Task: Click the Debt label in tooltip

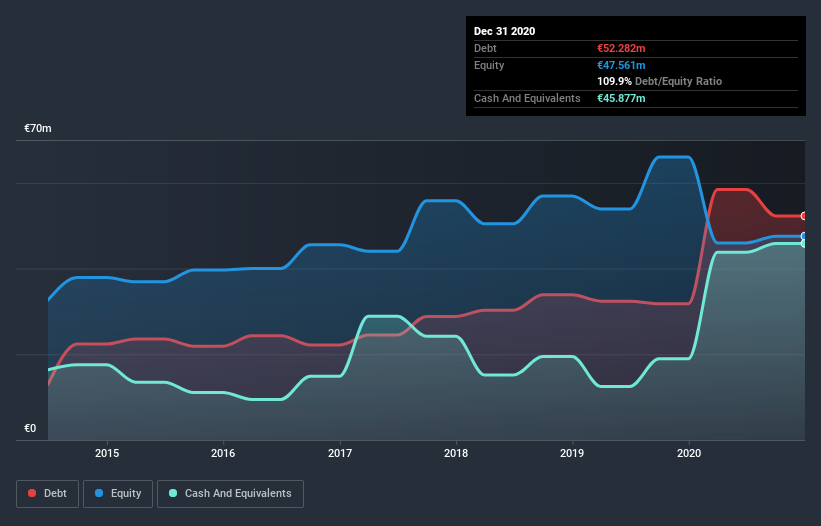Action: [x=485, y=48]
